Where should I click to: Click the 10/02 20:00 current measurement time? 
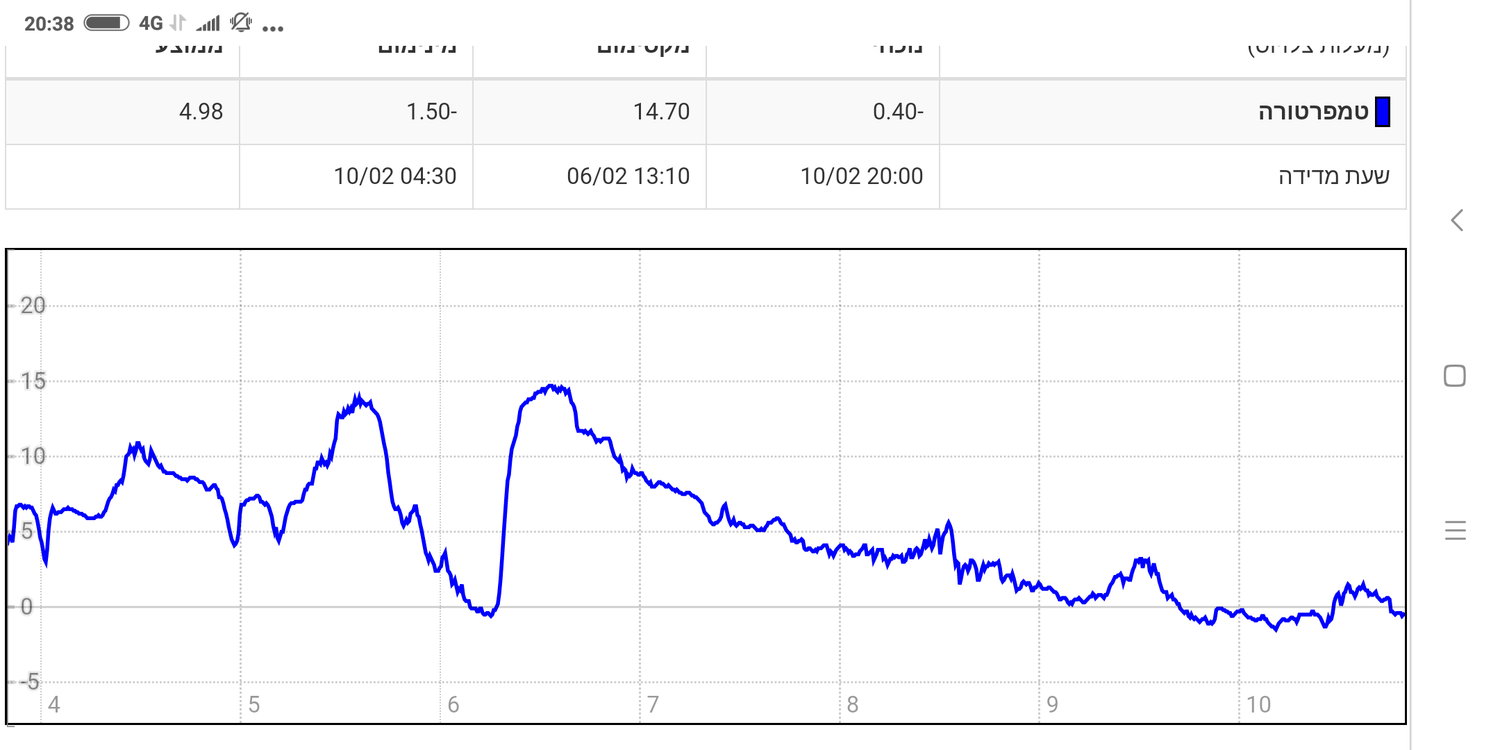[861, 177]
